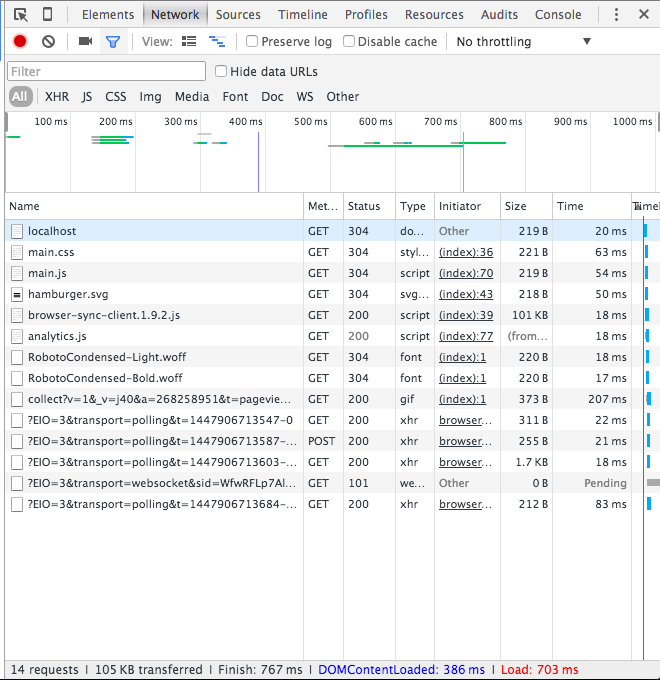Viewport: 660px width, 680px height.
Task: Check the Hide data URLs checkbox
Action: (x=221, y=71)
